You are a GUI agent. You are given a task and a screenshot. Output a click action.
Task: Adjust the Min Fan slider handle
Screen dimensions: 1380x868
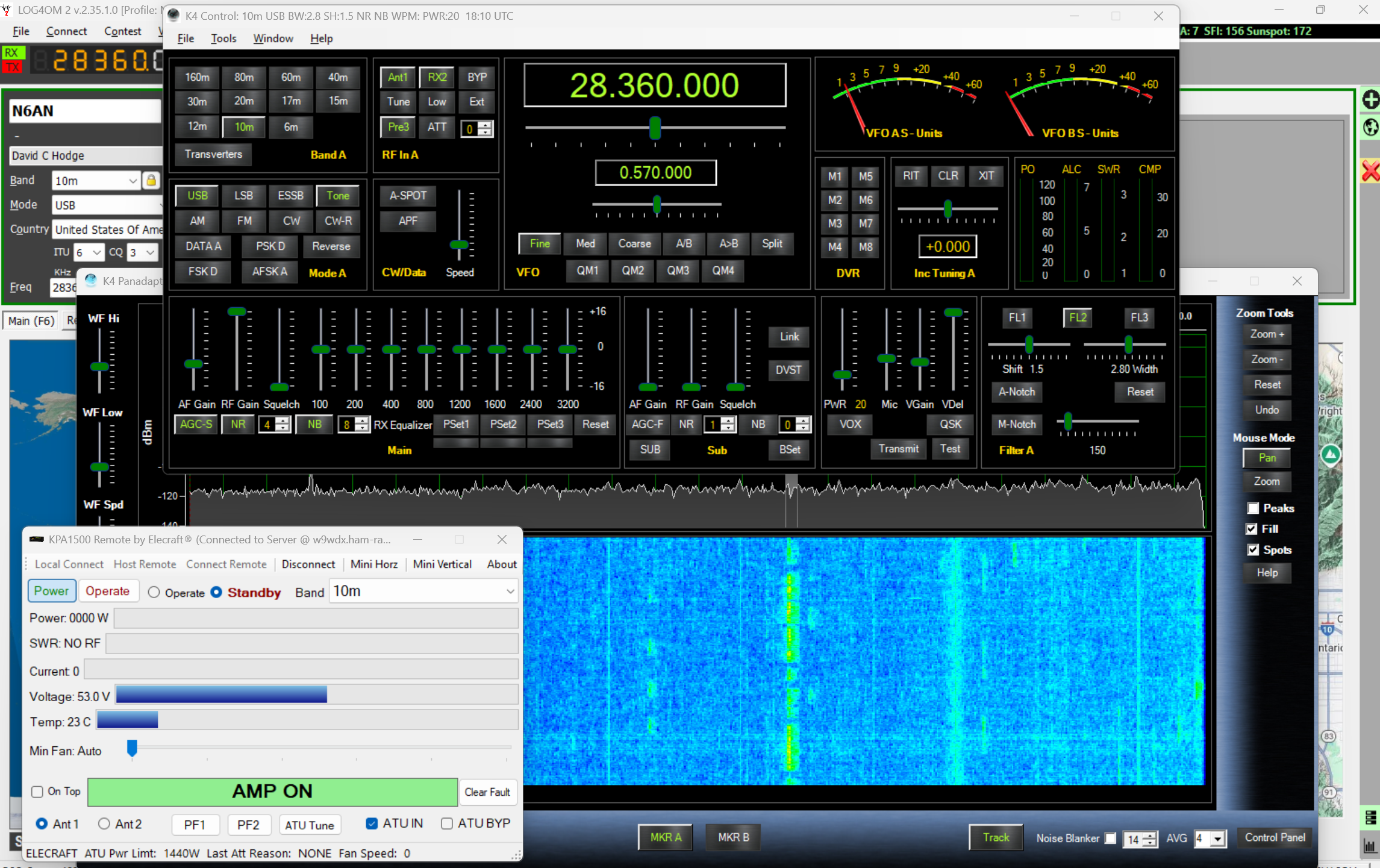click(x=132, y=749)
